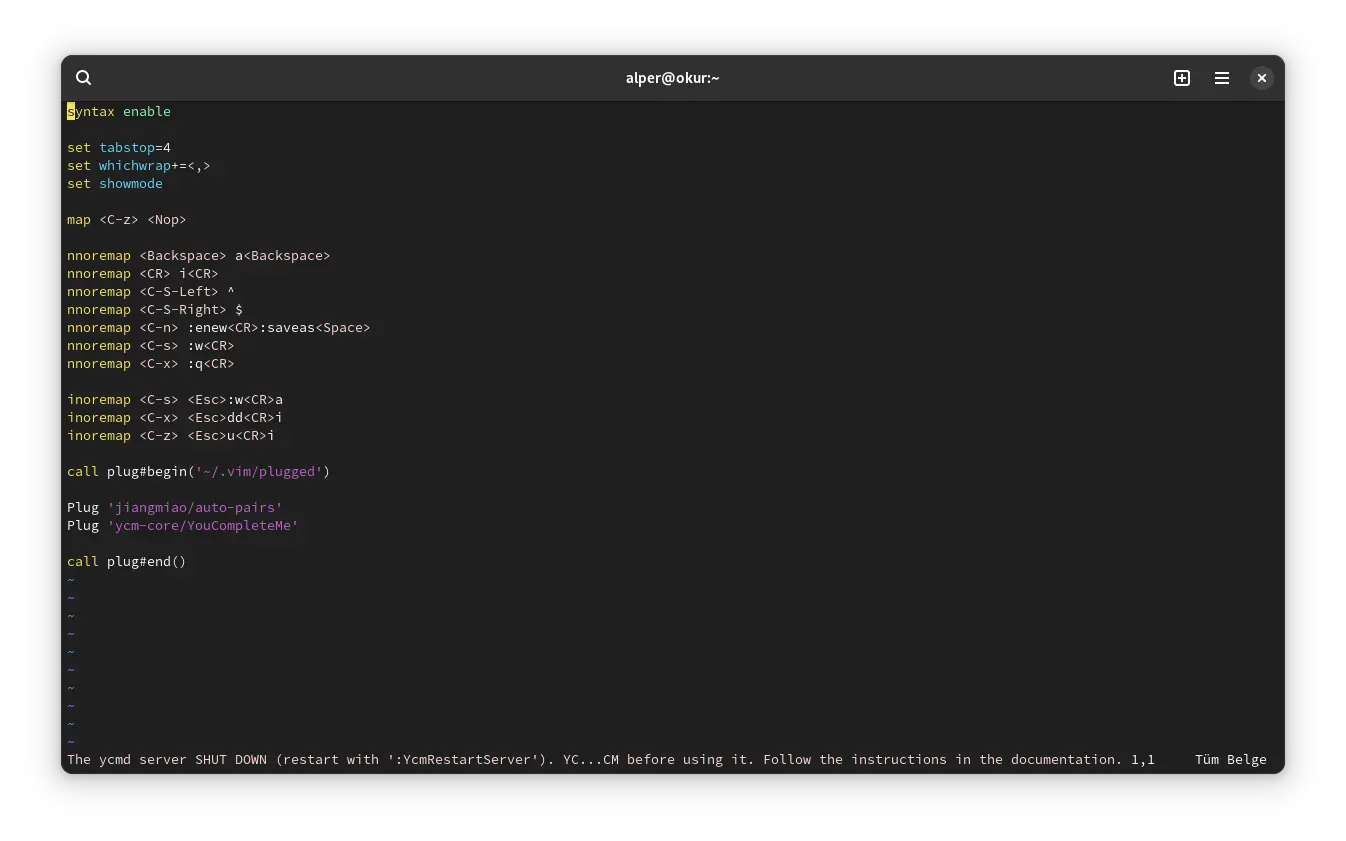
Task: Click the 'showmode' setting word
Action: click(131, 183)
